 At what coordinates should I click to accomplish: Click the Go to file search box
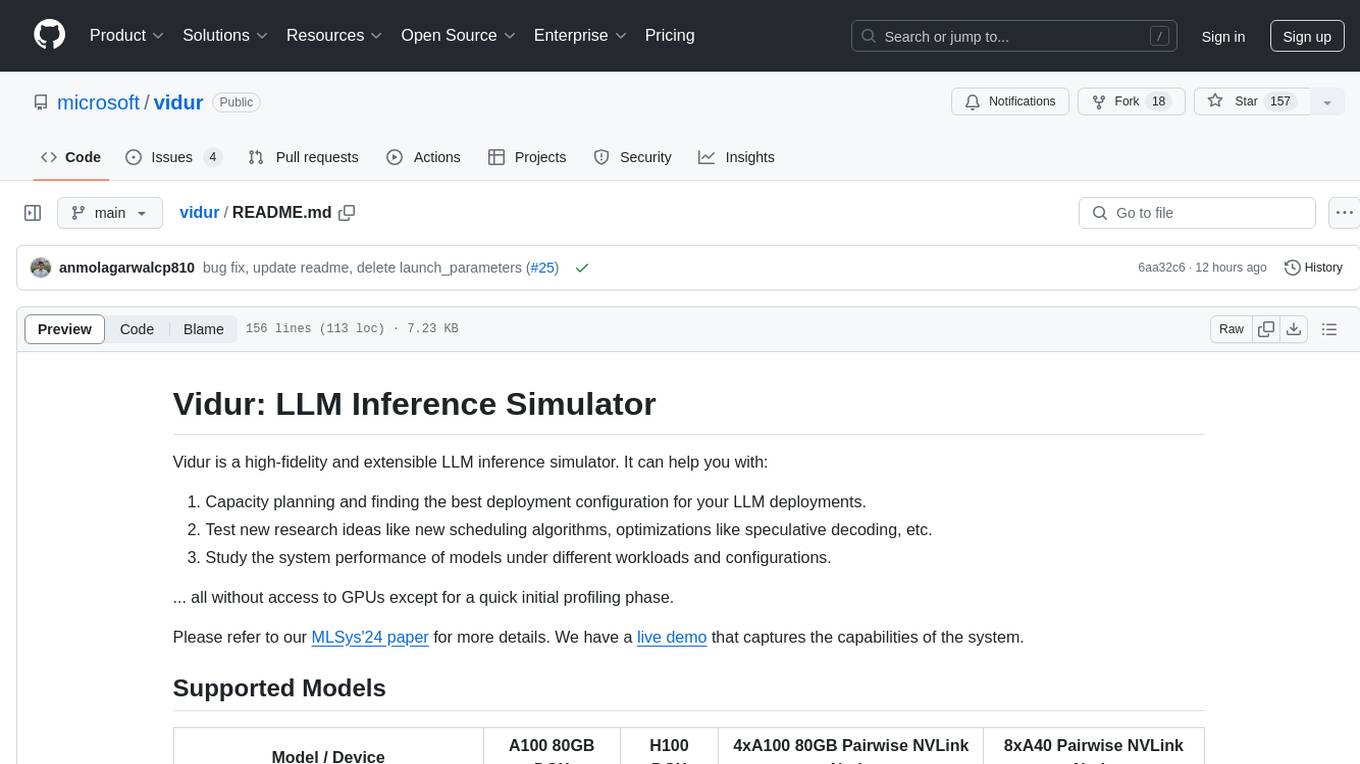(x=1197, y=213)
